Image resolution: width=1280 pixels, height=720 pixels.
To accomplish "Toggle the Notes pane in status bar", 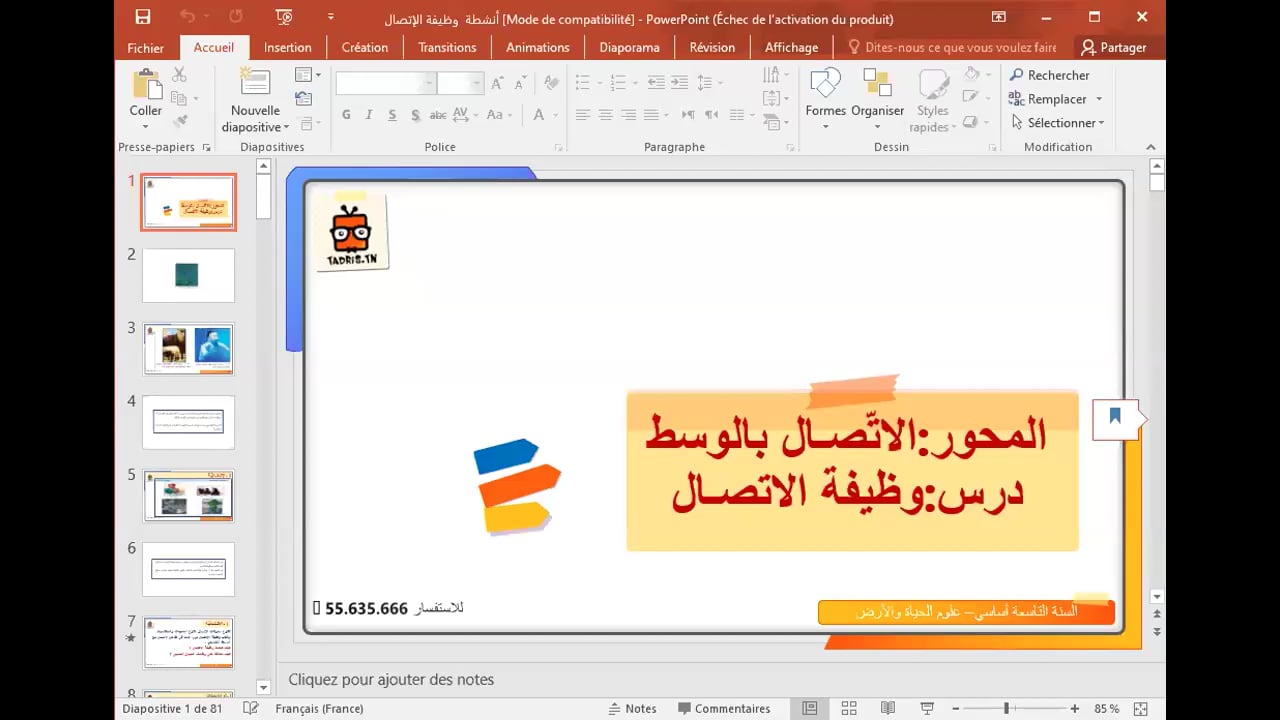I will (632, 708).
